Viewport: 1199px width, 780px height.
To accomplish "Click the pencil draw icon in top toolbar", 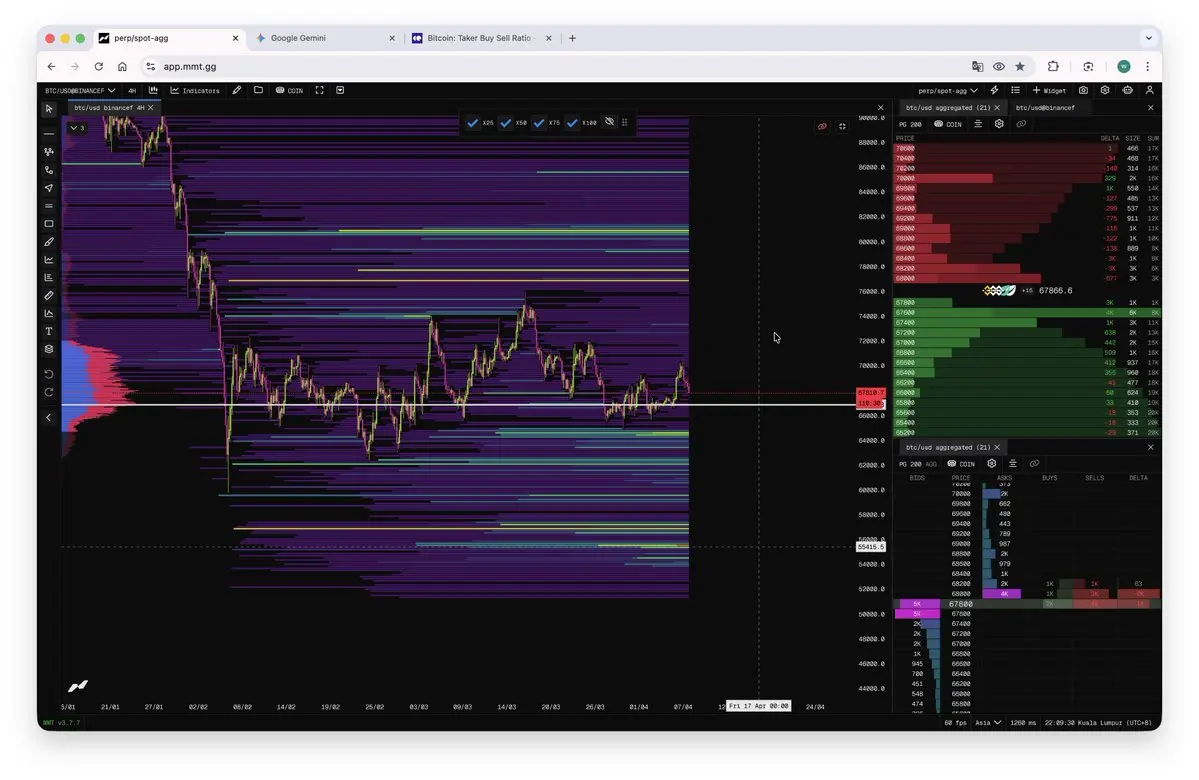I will [x=237, y=90].
